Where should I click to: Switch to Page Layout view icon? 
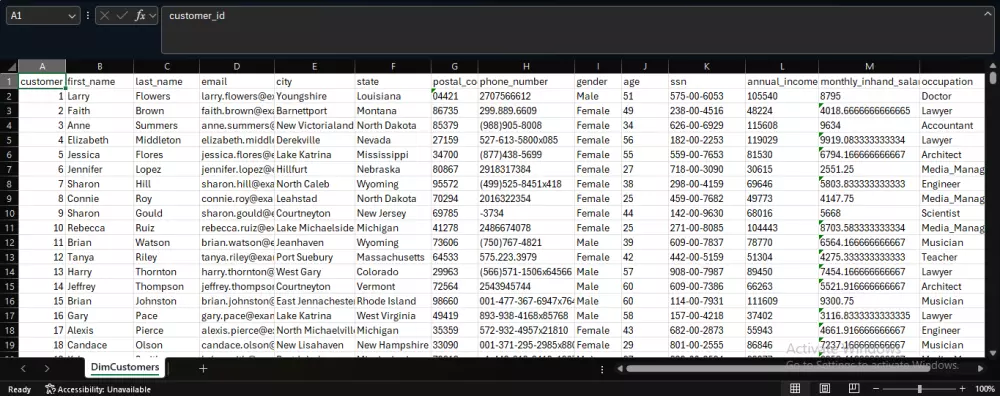tap(825, 388)
